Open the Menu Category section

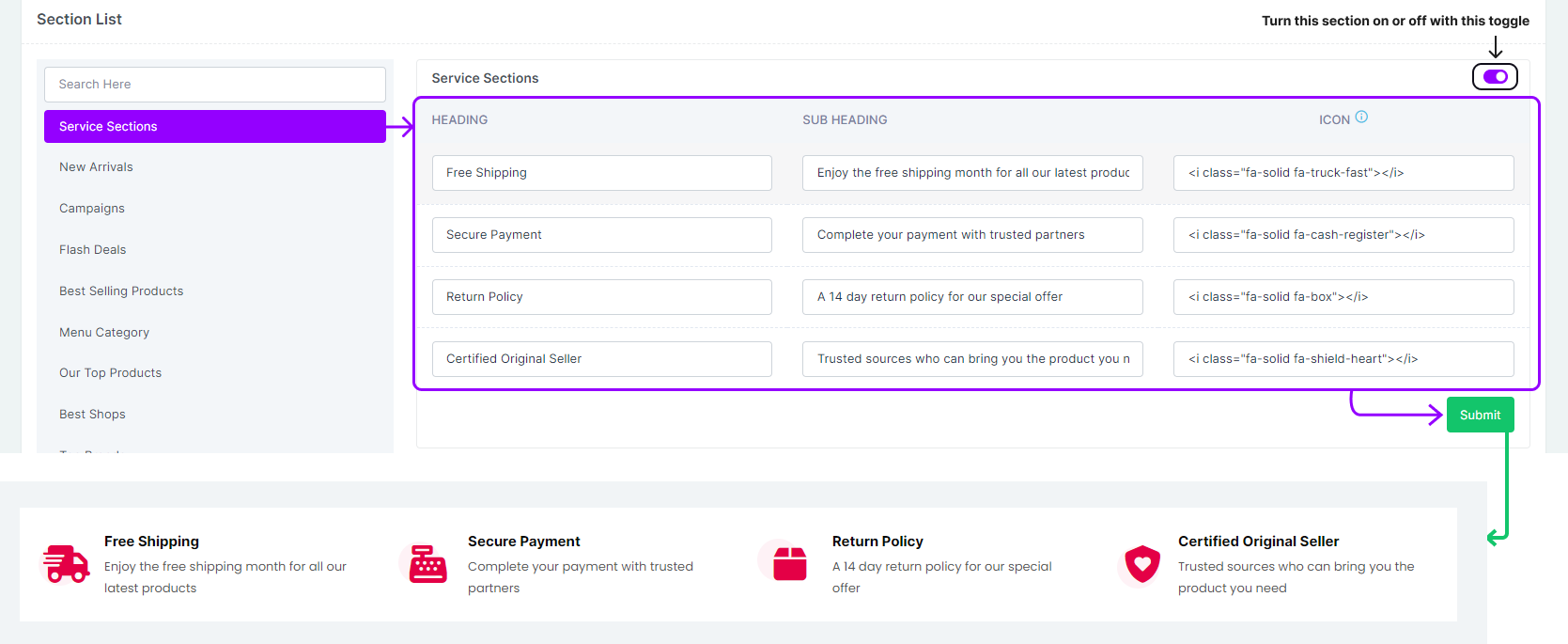104,333
